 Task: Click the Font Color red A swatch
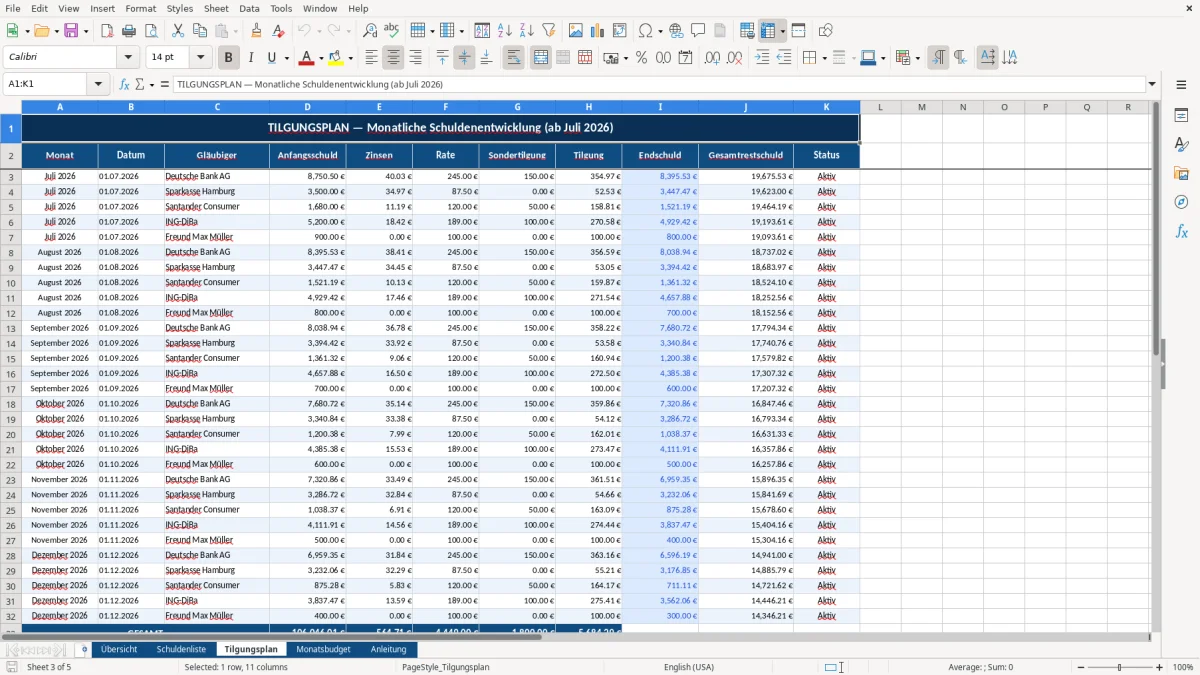click(307, 58)
